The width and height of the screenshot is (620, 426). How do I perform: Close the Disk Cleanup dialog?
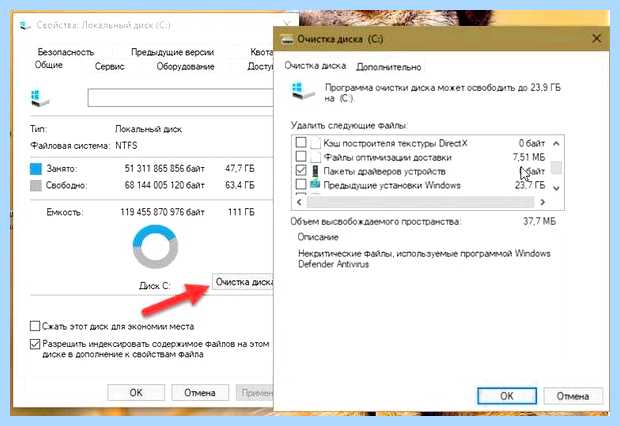pos(597,38)
